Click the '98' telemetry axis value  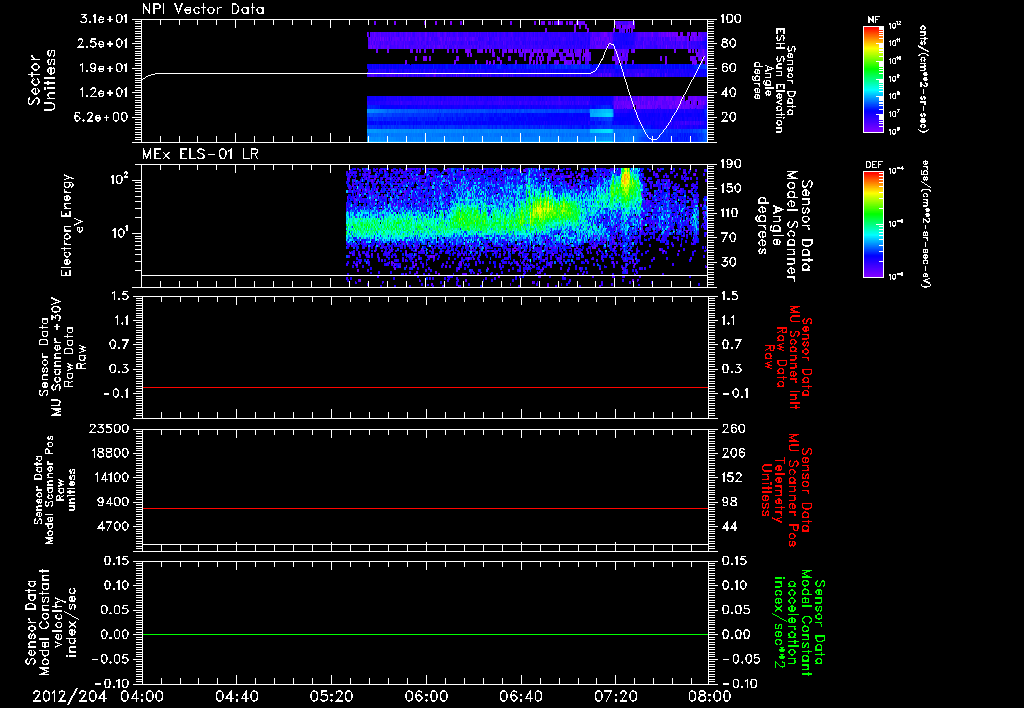729,502
